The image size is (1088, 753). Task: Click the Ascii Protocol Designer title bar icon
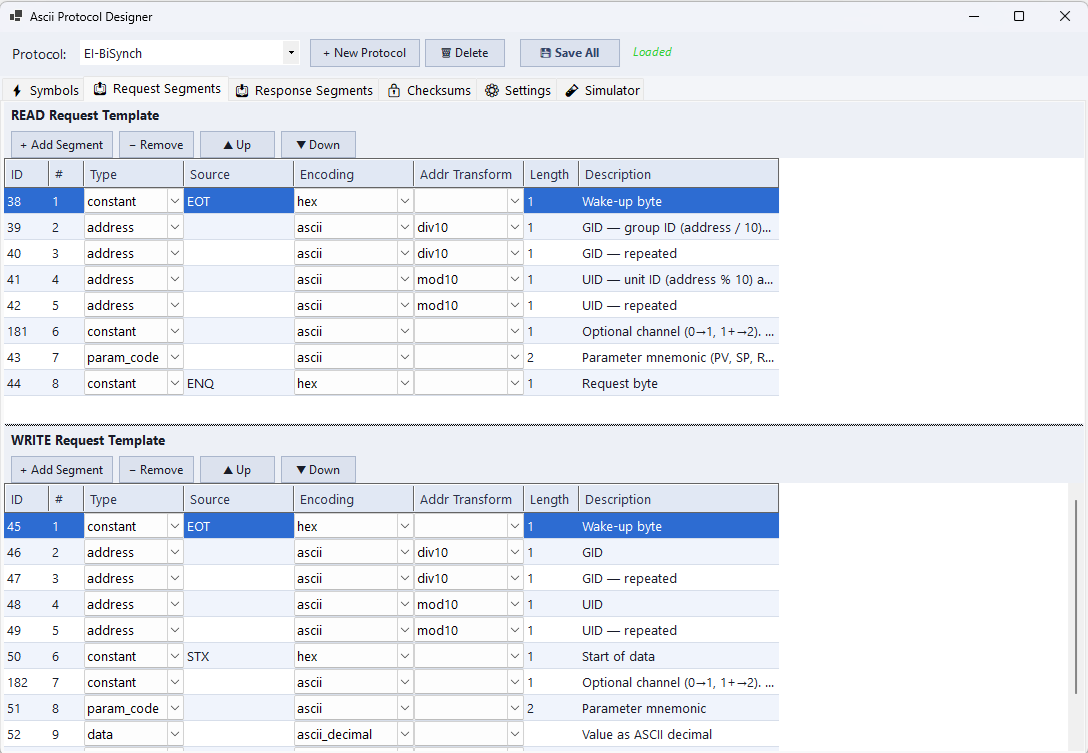(x=15, y=16)
